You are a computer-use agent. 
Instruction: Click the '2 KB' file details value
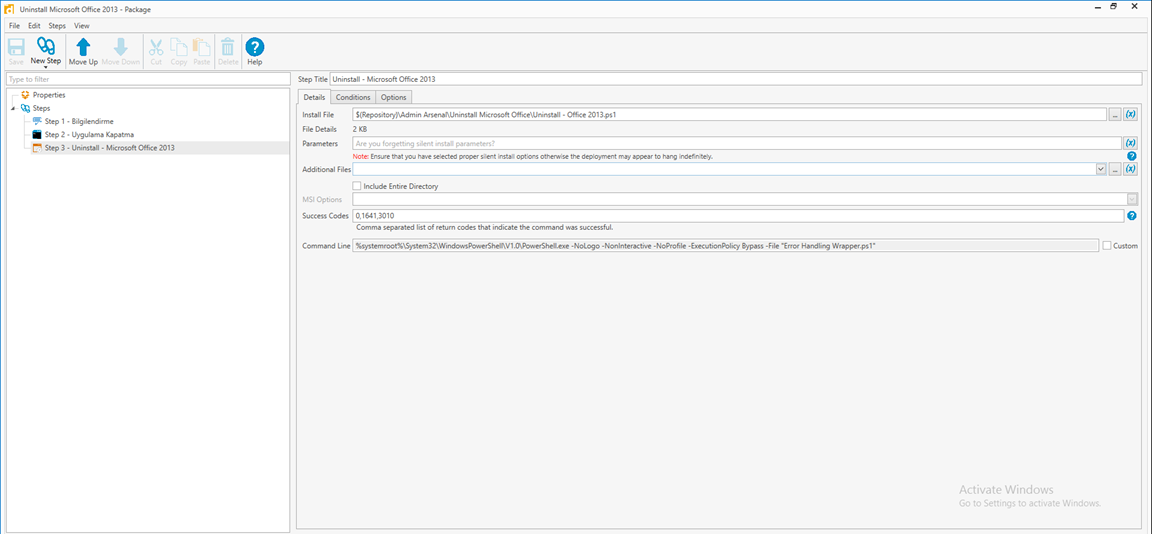coord(361,129)
